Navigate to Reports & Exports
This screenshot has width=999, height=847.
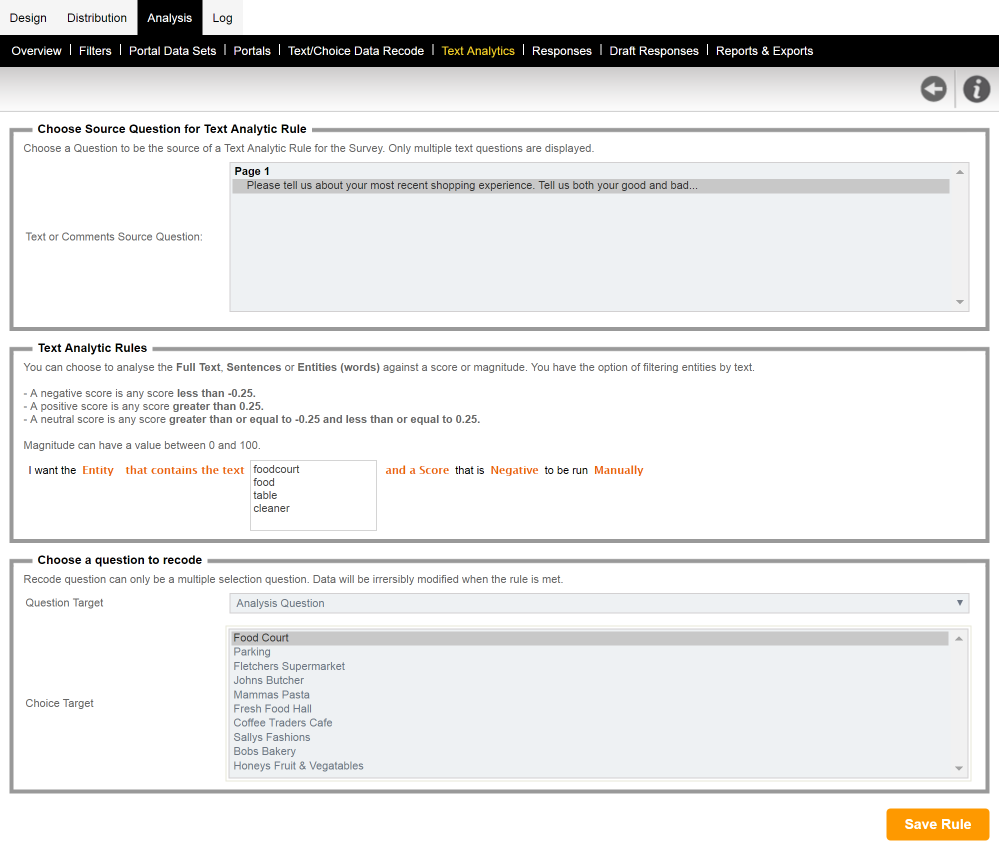(764, 50)
